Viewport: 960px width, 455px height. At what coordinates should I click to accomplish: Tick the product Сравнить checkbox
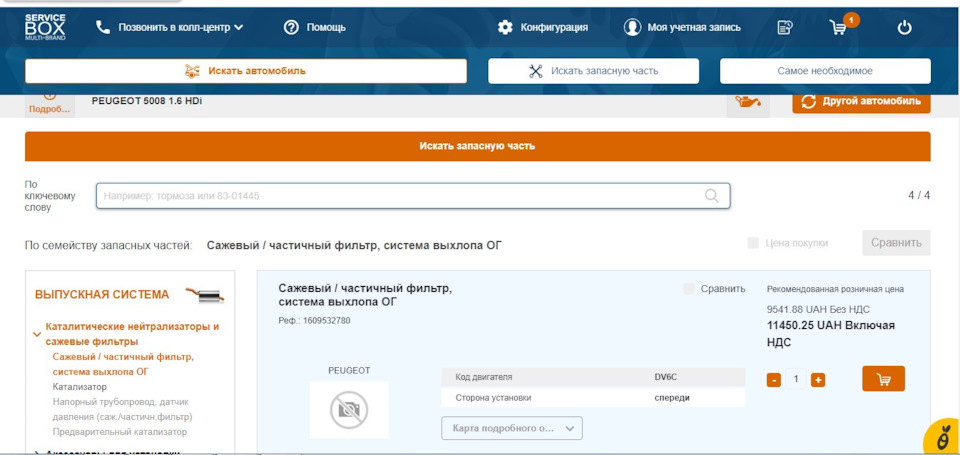(689, 288)
